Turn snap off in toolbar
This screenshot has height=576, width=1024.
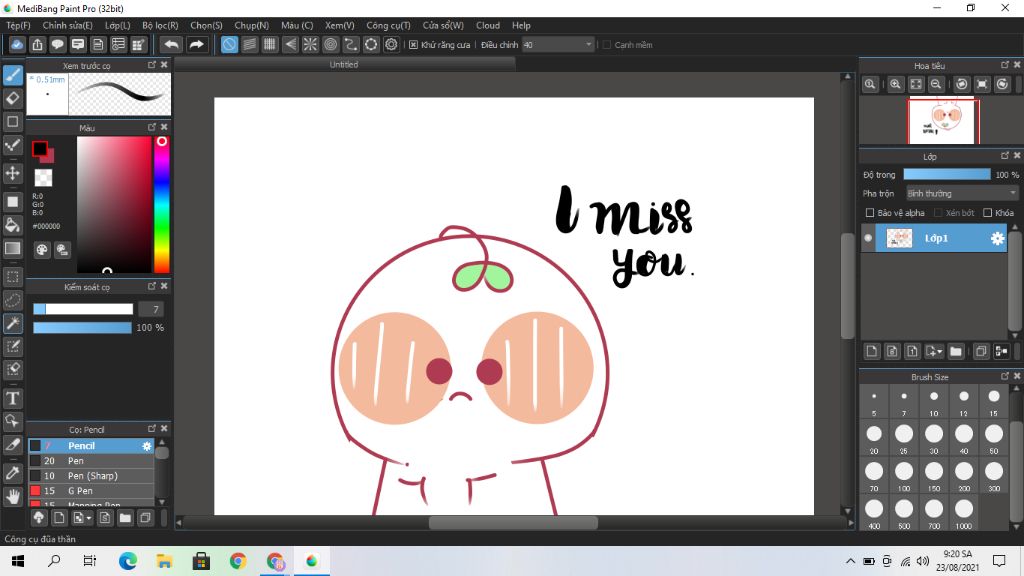tap(229, 44)
